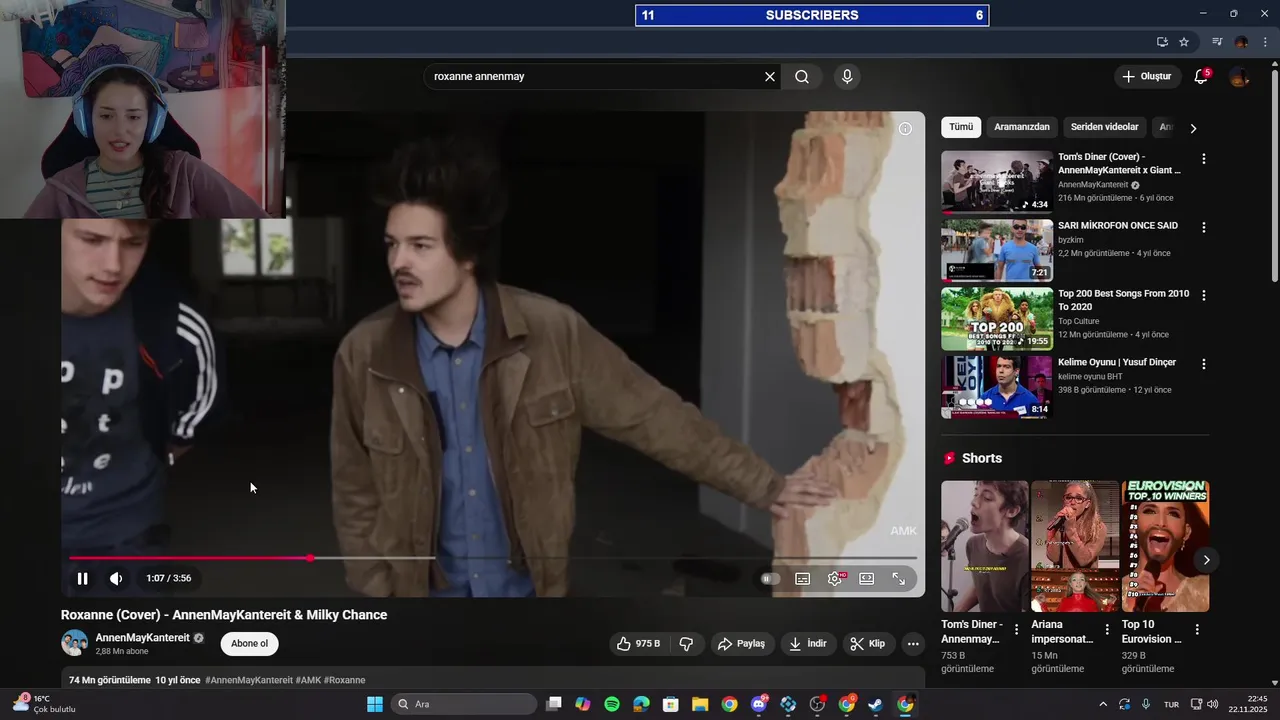
Task: Share the video with Paylaş
Action: [x=742, y=644]
